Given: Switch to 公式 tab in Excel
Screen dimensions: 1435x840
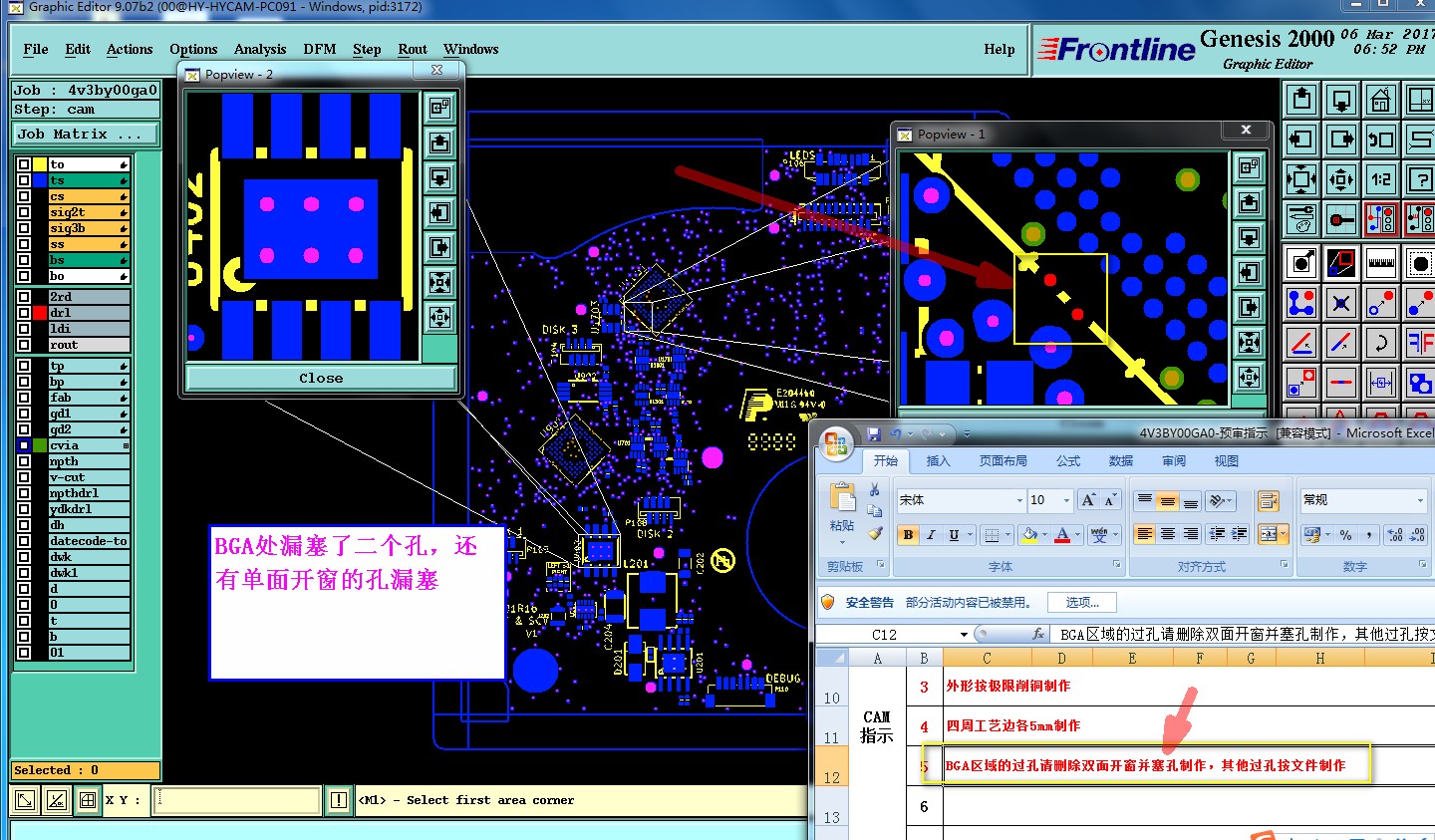Looking at the screenshot, I should point(1068,460).
